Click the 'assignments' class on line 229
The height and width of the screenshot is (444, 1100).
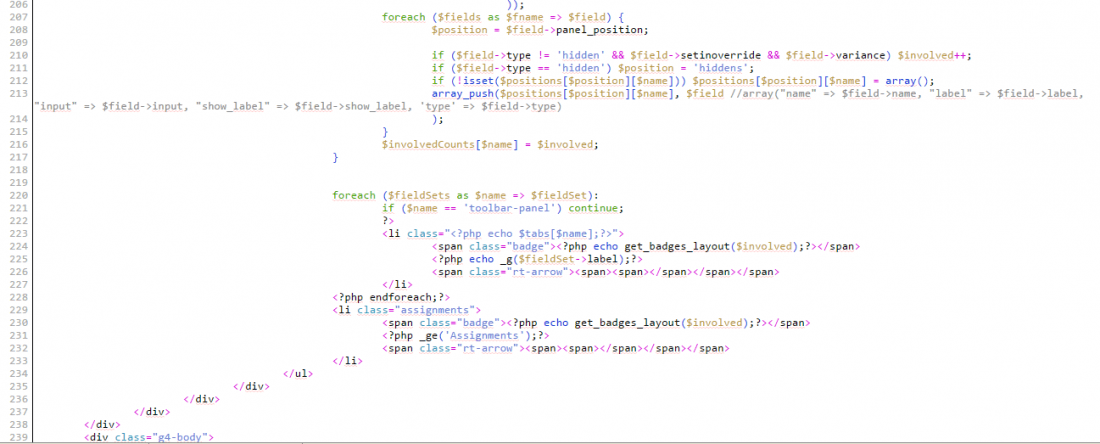tap(438, 310)
